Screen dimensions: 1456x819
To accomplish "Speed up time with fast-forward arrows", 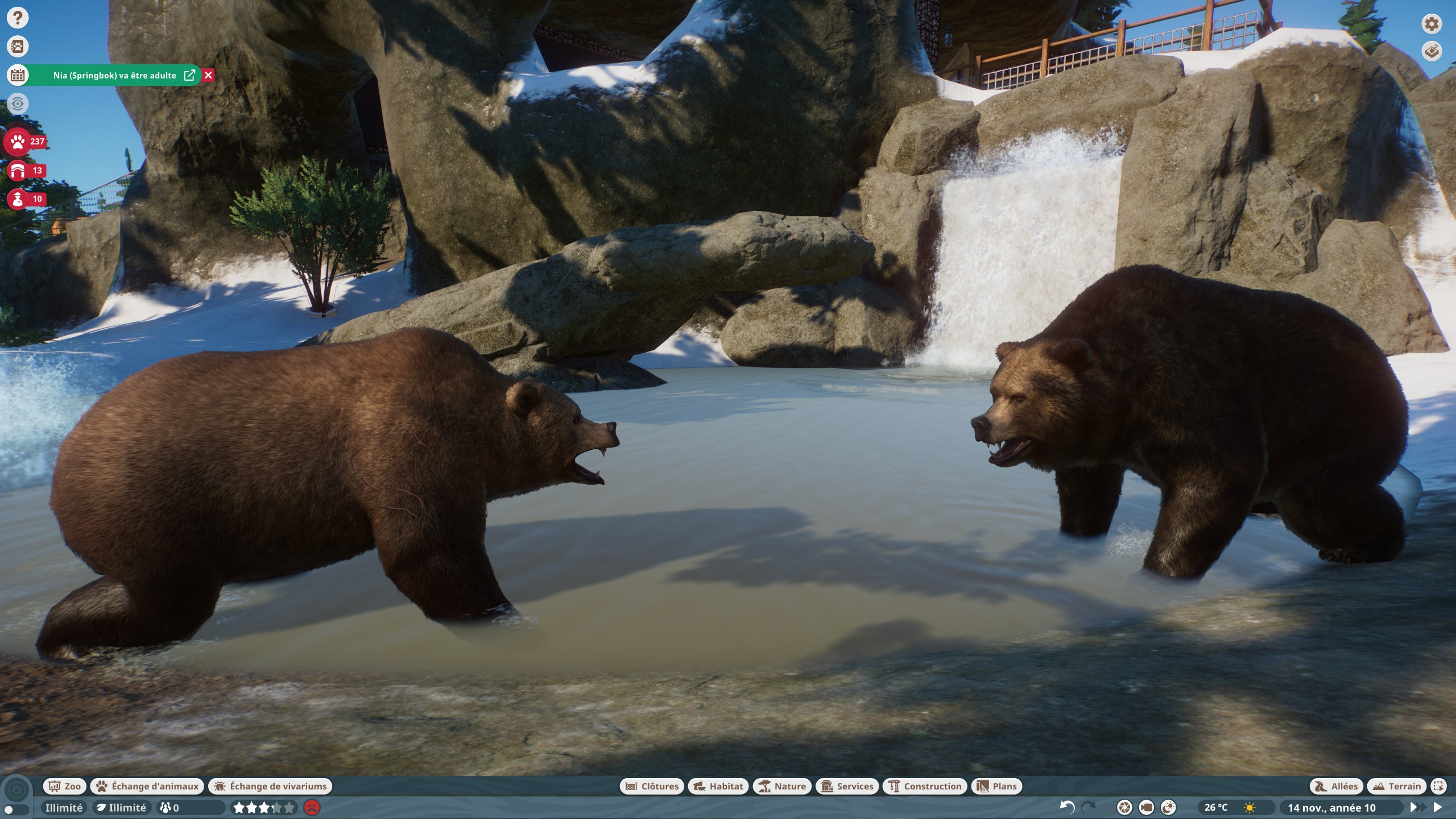I will pyautogui.click(x=1417, y=807).
